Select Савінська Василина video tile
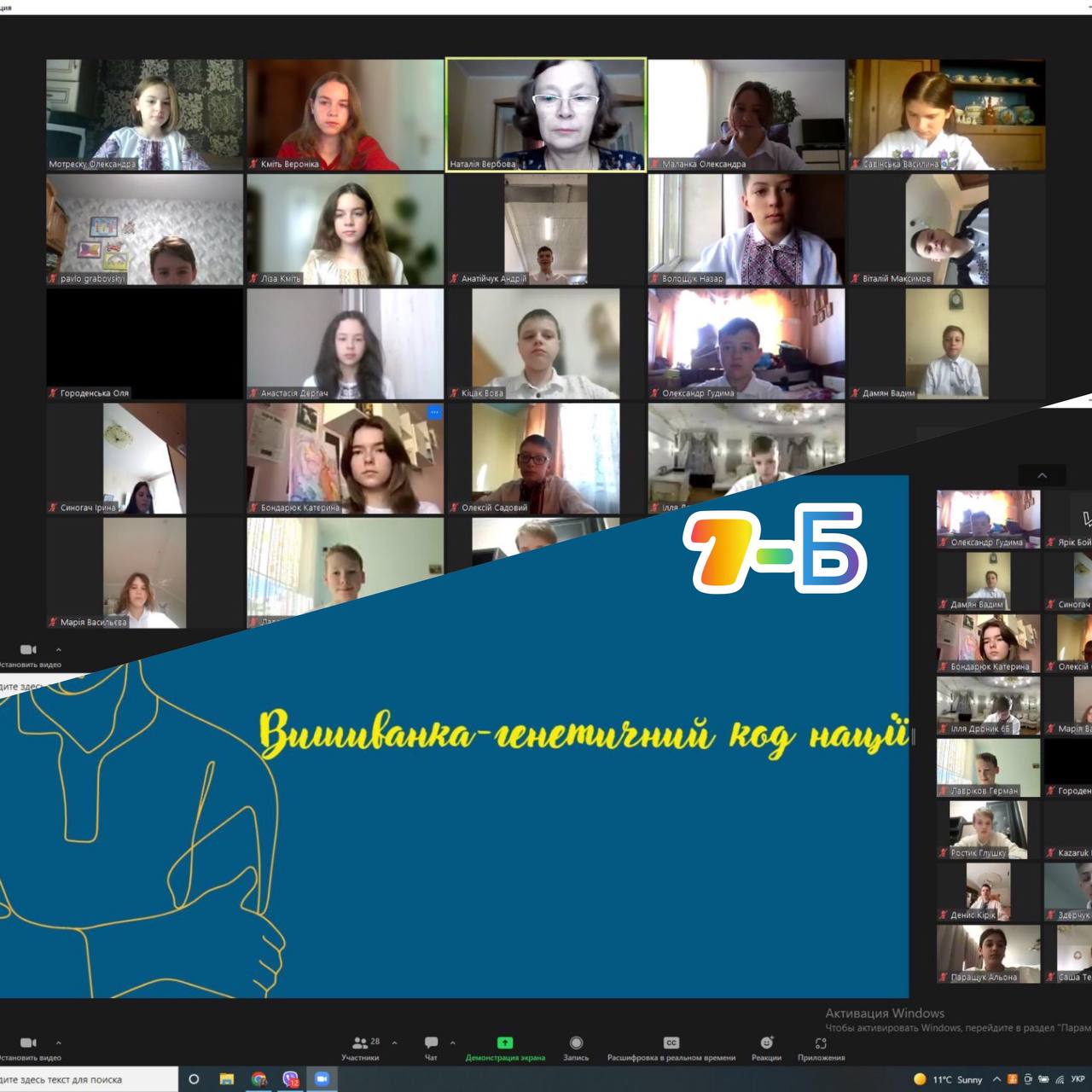This screenshot has width=1092, height=1092. 947,114
